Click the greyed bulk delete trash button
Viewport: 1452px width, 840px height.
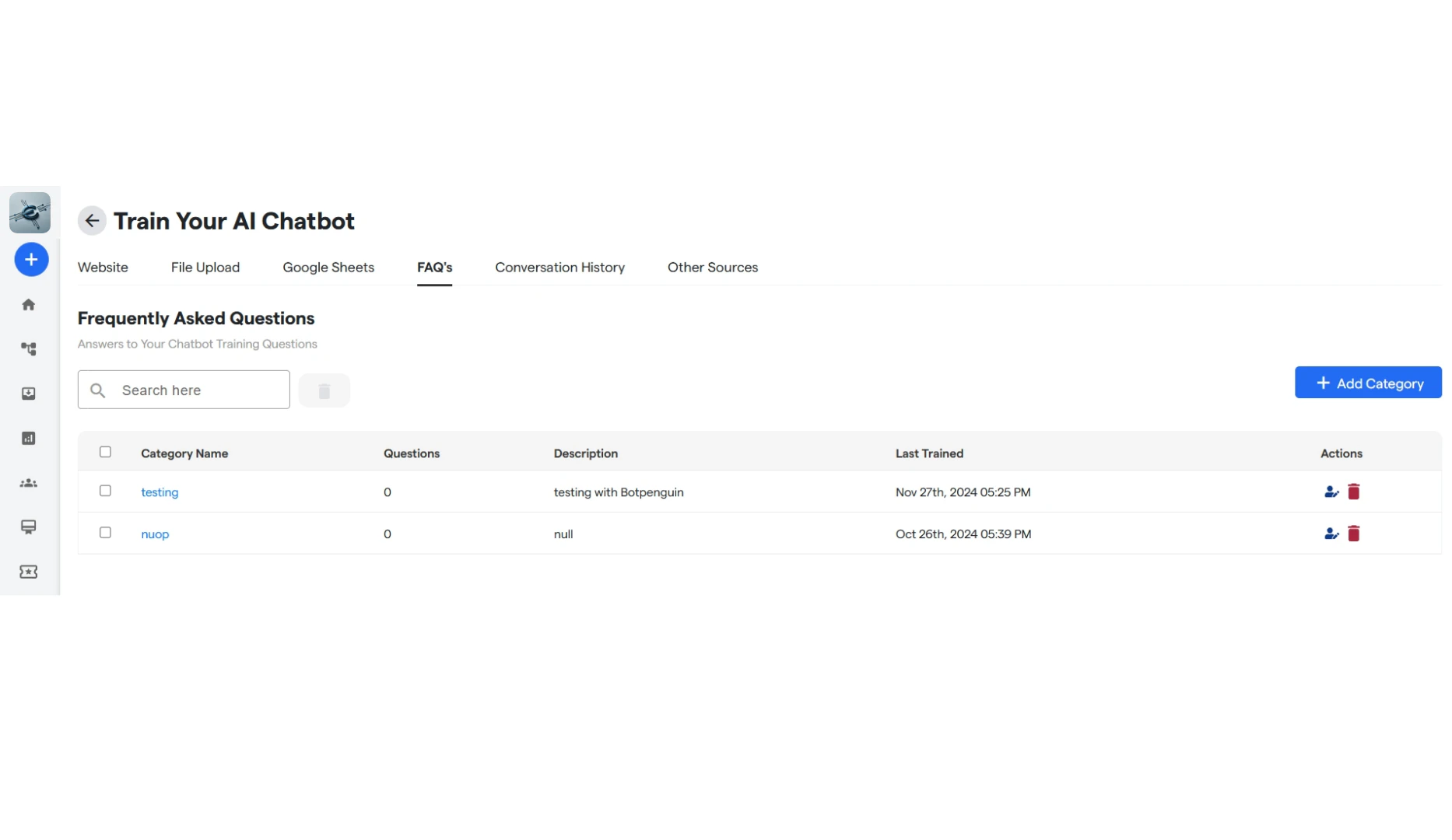click(324, 390)
